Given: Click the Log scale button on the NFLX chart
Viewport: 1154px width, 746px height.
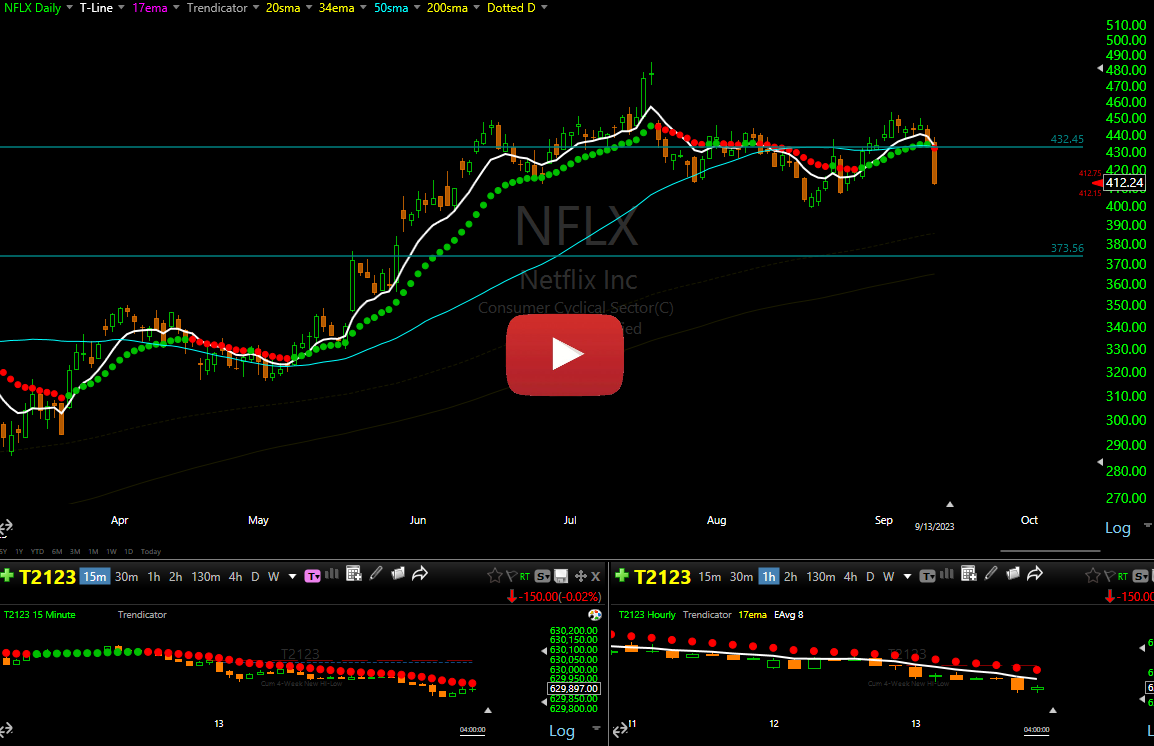Looking at the screenshot, I should [x=1118, y=527].
